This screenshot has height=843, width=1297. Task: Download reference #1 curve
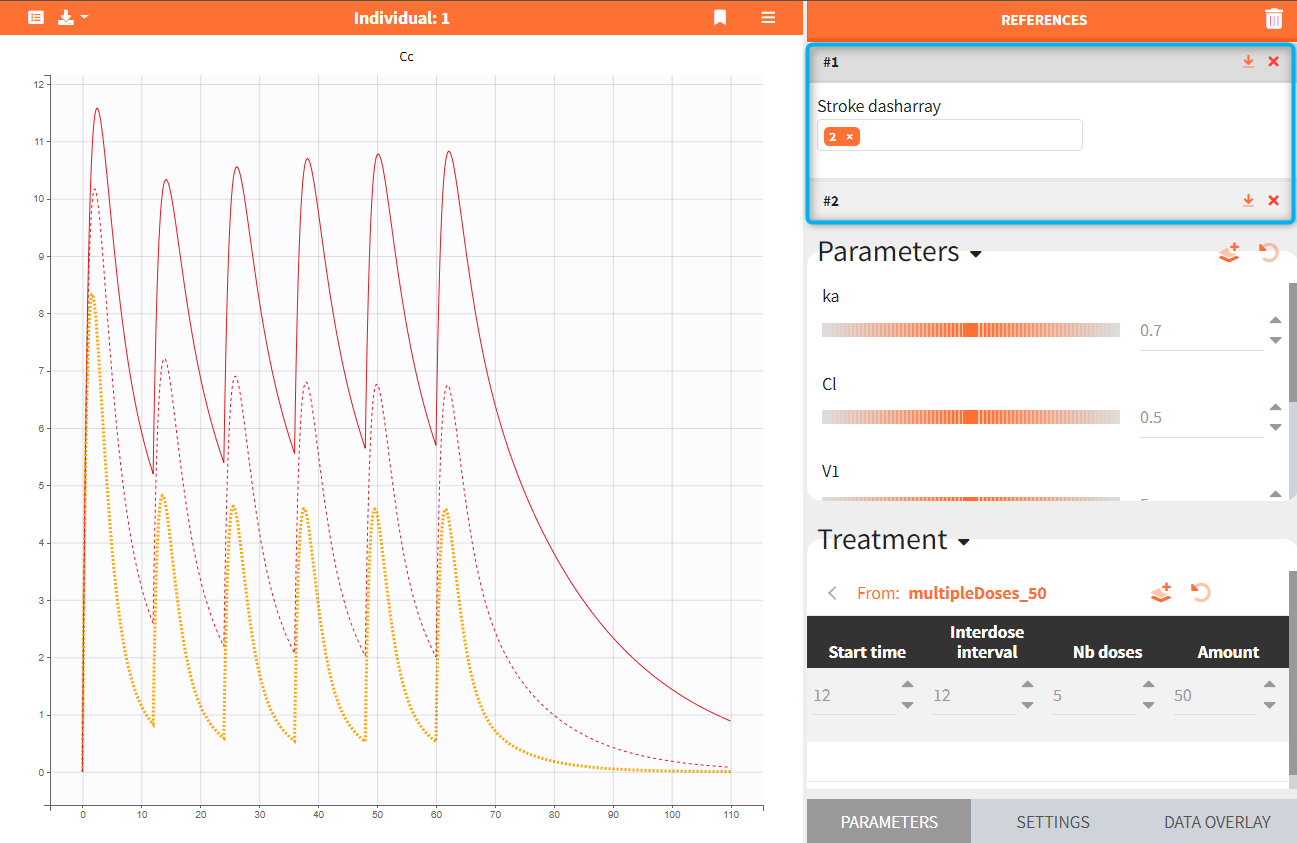pyautogui.click(x=1248, y=62)
